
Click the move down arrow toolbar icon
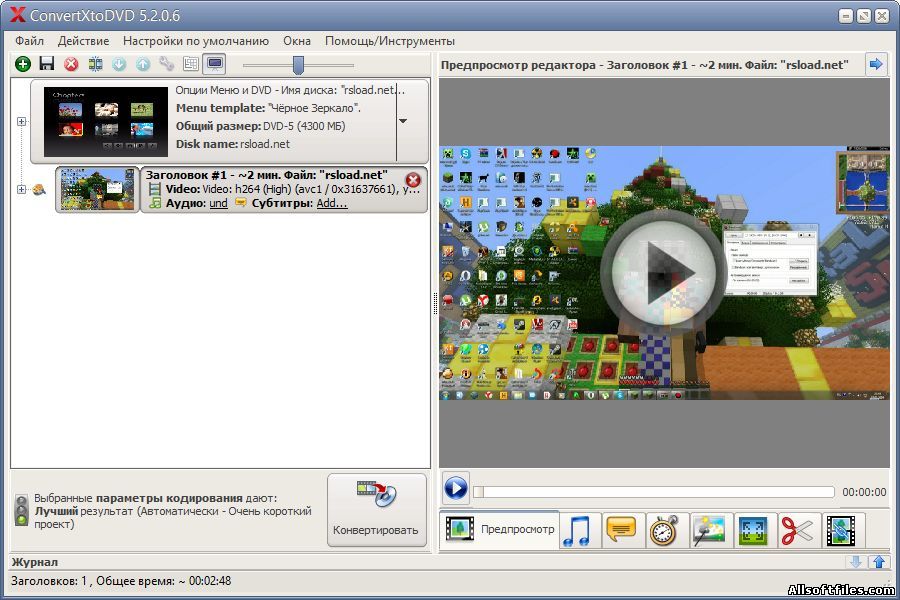point(119,64)
